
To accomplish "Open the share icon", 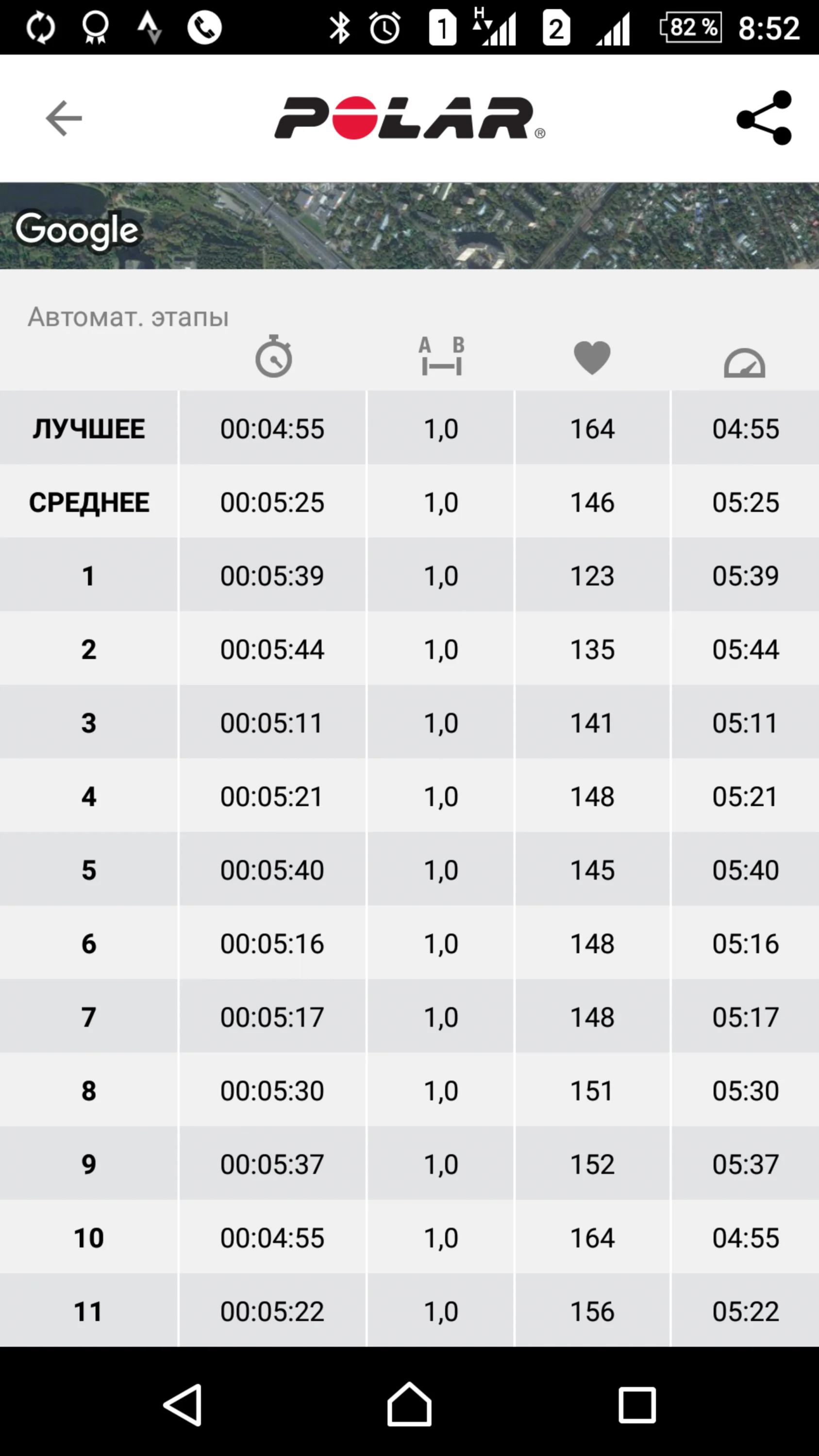I will pyautogui.click(x=764, y=118).
